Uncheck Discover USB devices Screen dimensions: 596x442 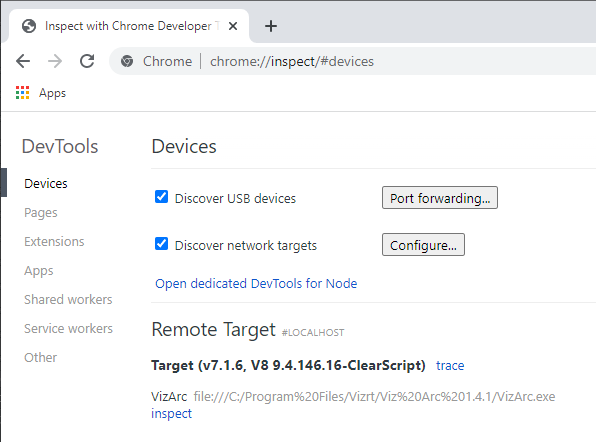click(x=162, y=197)
